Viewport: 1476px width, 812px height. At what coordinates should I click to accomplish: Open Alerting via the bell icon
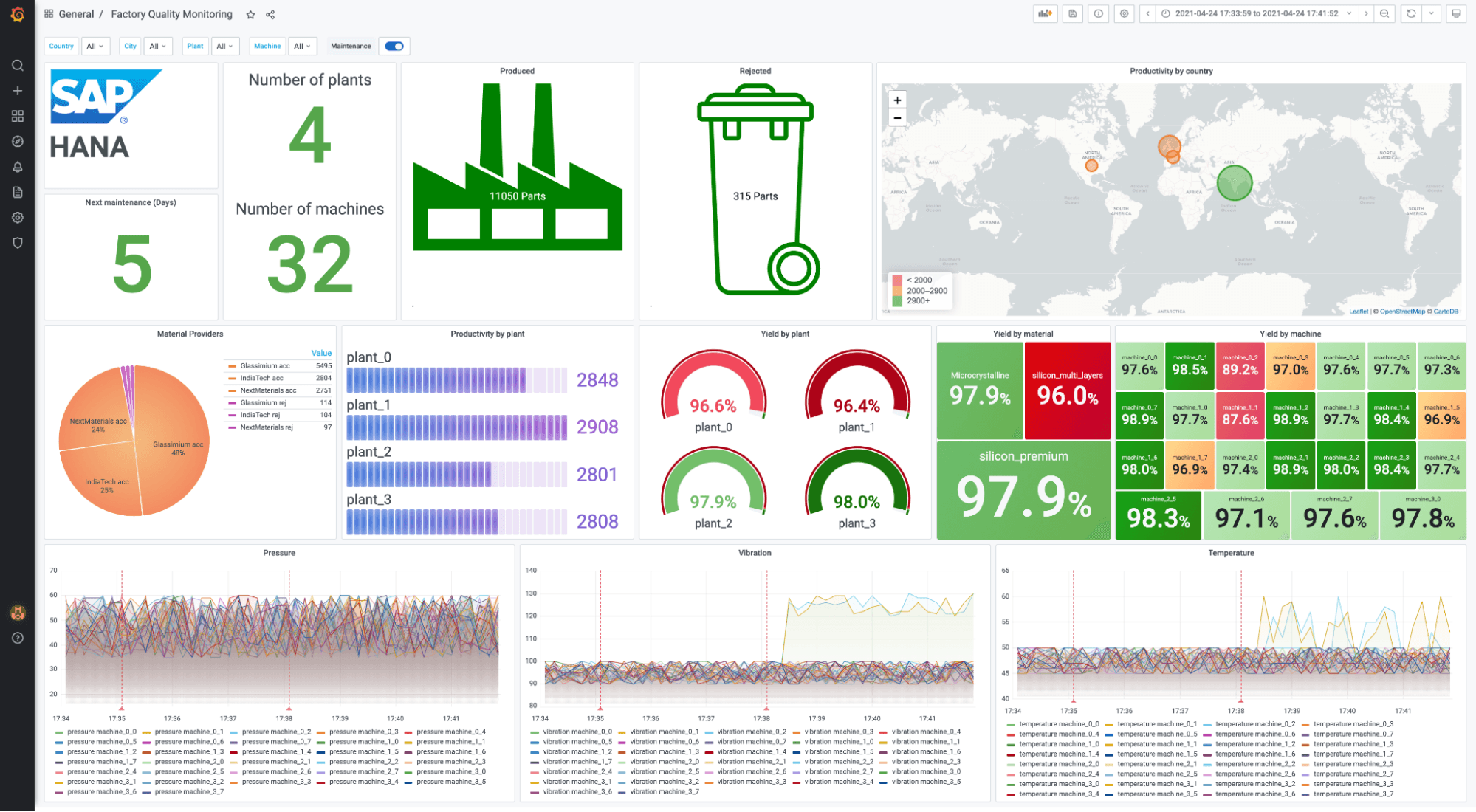click(x=18, y=166)
